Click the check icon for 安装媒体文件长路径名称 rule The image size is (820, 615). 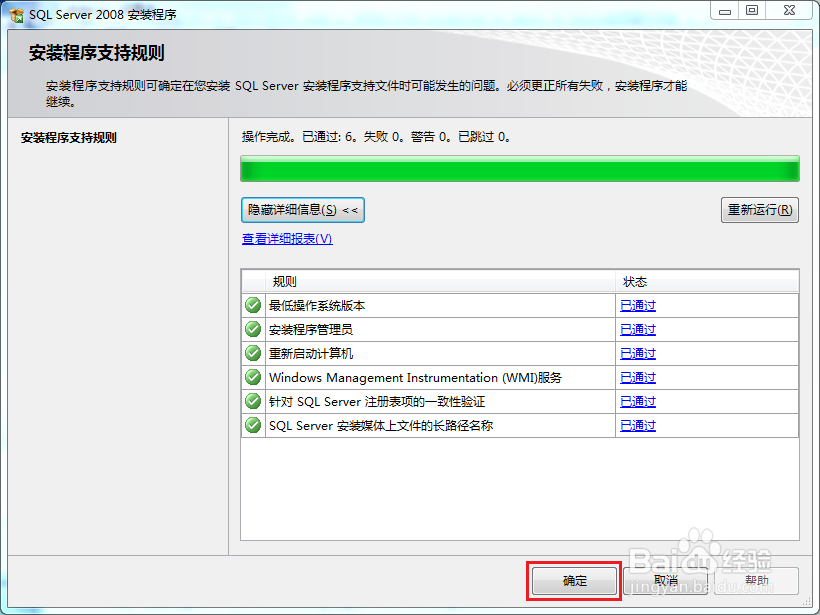click(x=252, y=425)
